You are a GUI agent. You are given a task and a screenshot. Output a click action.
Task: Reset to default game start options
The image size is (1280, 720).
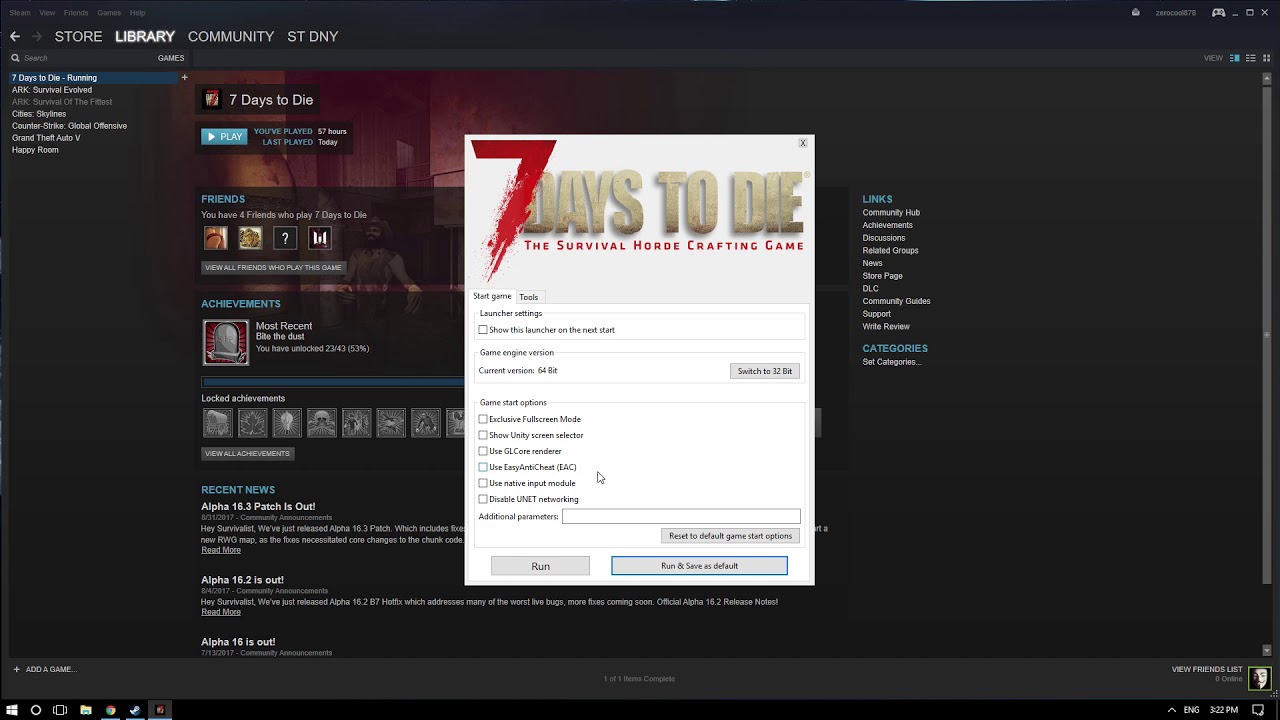click(730, 536)
